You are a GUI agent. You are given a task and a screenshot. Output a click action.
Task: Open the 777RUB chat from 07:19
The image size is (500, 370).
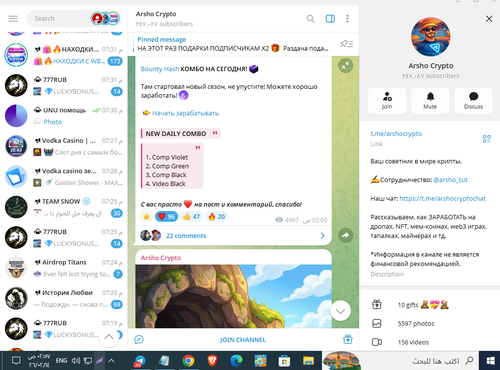pyautogui.click(x=63, y=329)
